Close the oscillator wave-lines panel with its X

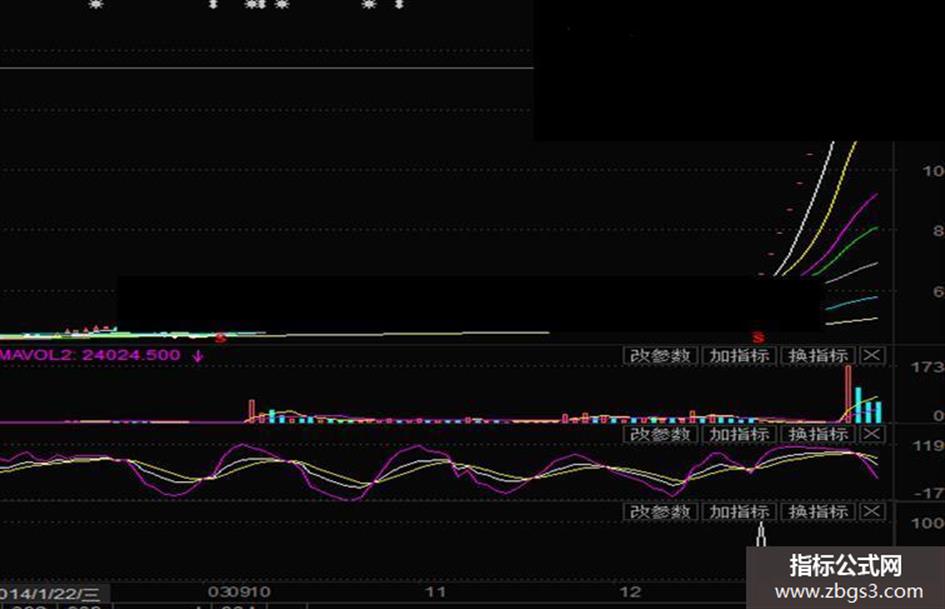872,434
